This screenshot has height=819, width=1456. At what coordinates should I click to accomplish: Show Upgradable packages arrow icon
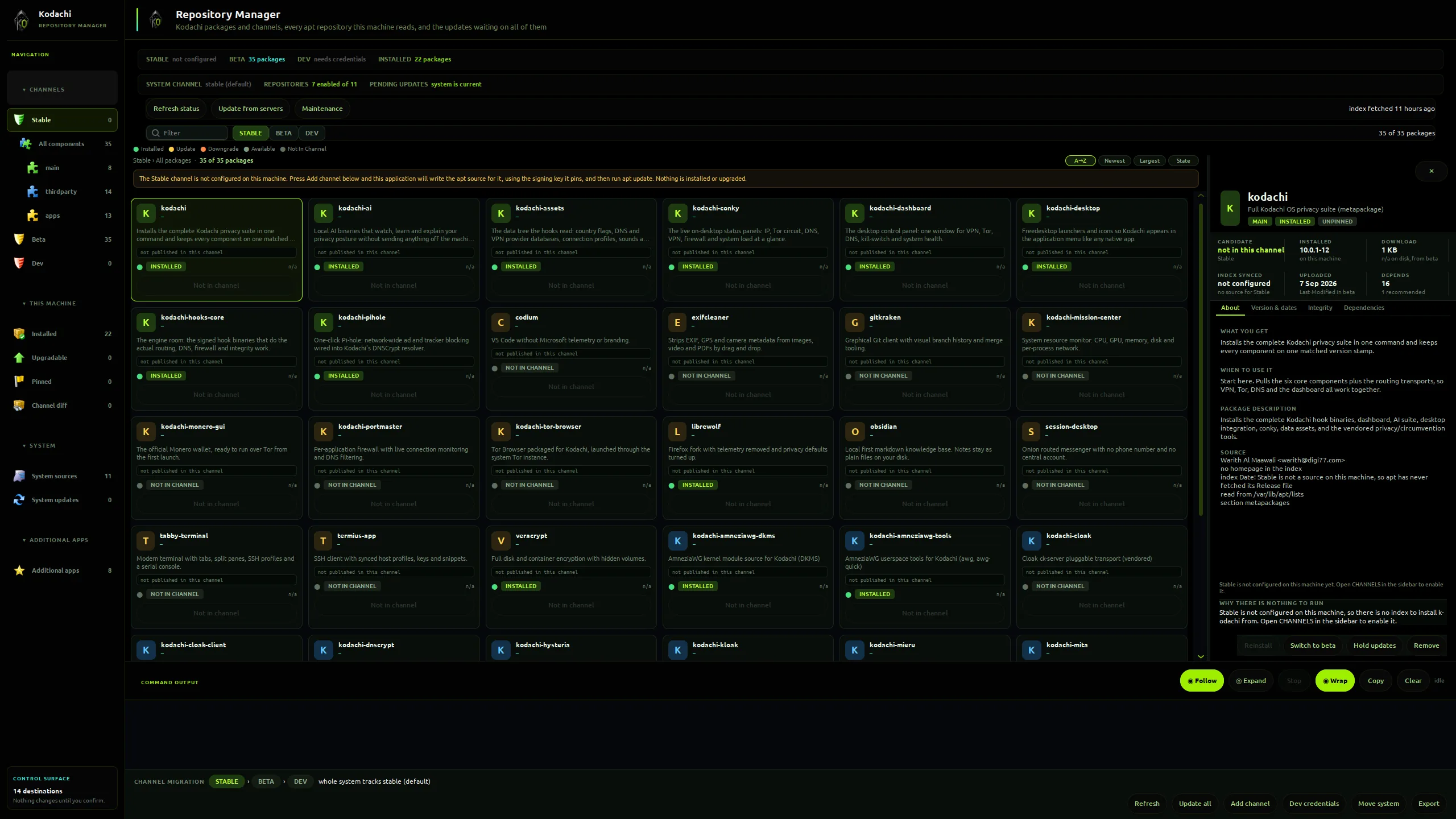[x=19, y=358]
